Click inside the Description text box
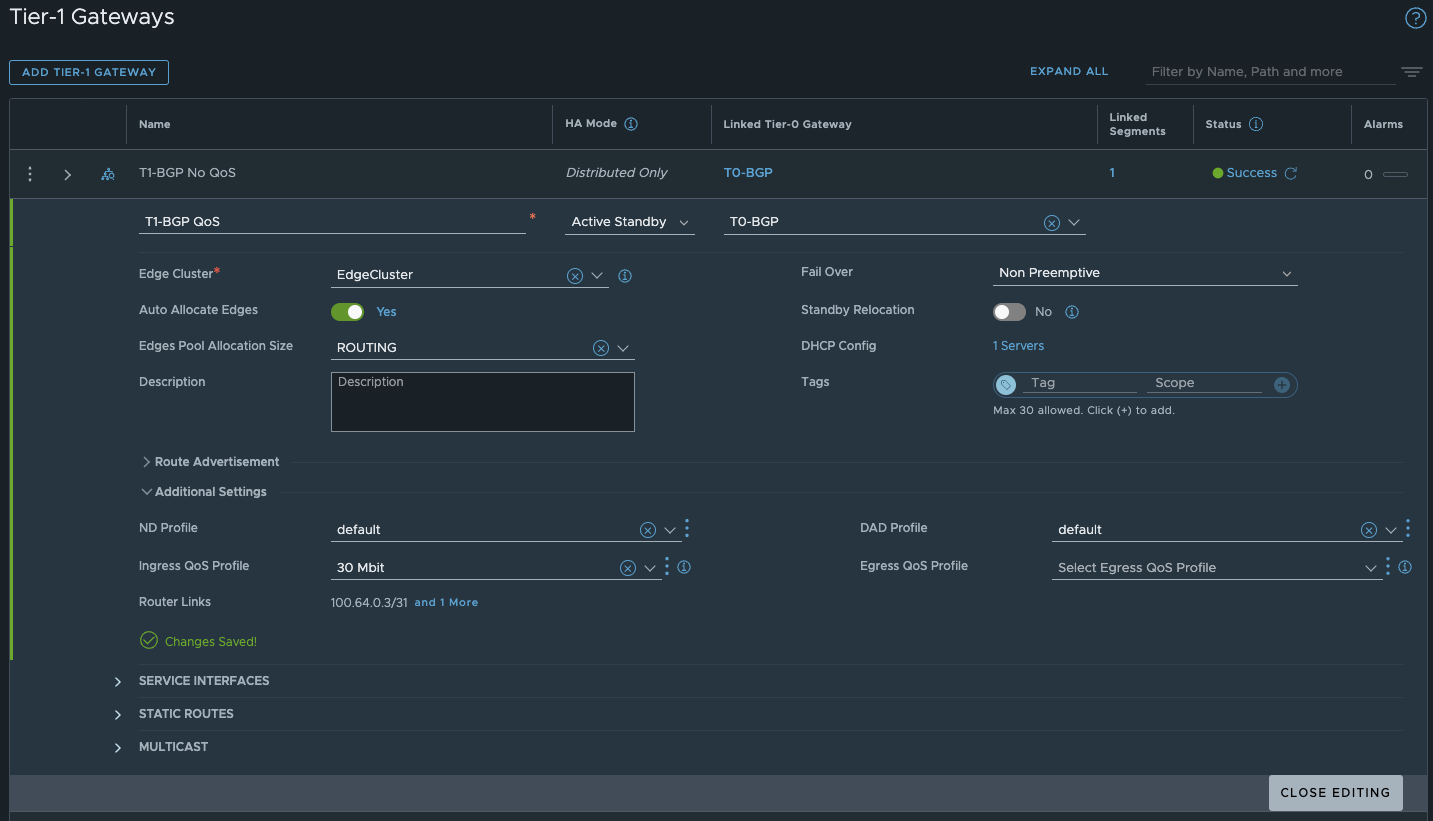This screenshot has width=1433, height=821. (x=482, y=401)
